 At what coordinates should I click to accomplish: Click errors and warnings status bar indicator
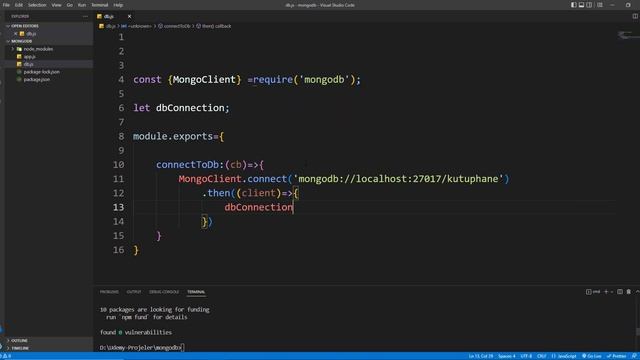6,356
